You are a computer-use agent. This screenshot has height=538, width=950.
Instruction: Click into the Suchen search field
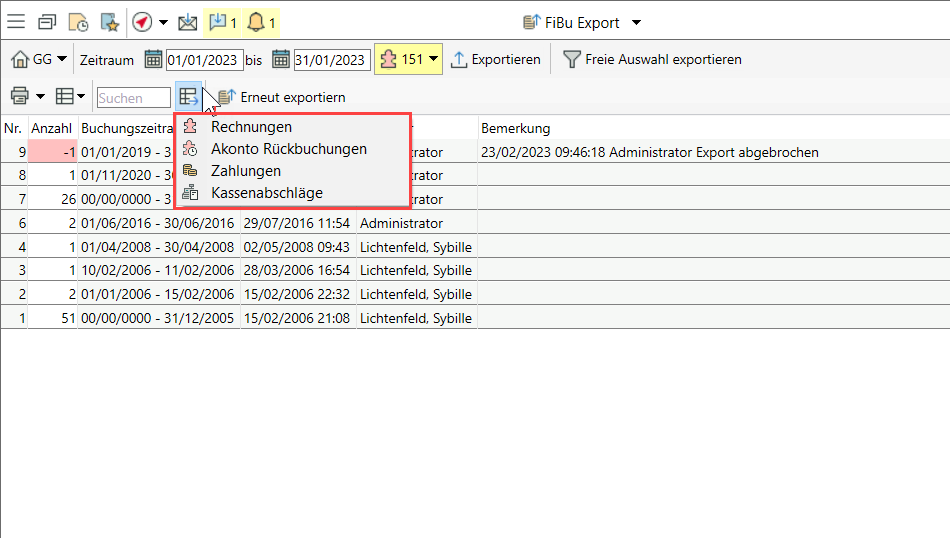point(133,98)
